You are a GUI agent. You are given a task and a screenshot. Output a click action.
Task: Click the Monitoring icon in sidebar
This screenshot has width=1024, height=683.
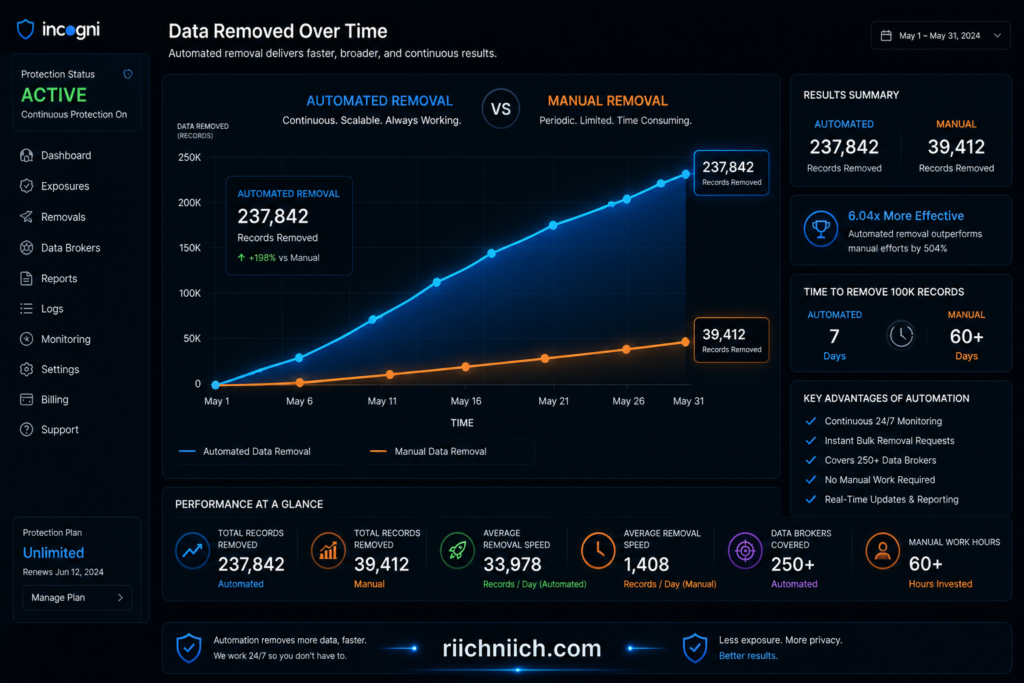[26, 339]
